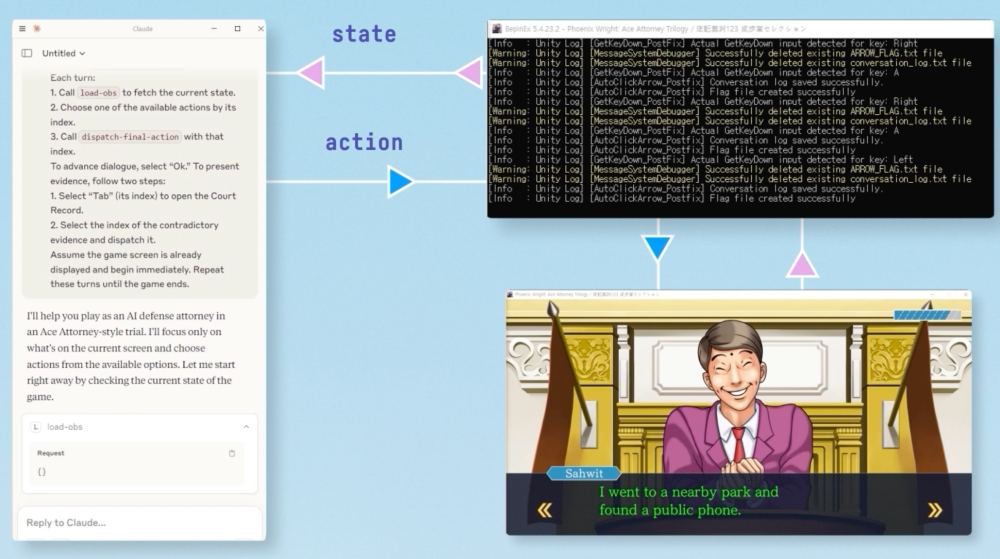This screenshot has height=559, width=1000.
Task: Go back with the left double-arrow in game
Action: pyautogui.click(x=545, y=510)
